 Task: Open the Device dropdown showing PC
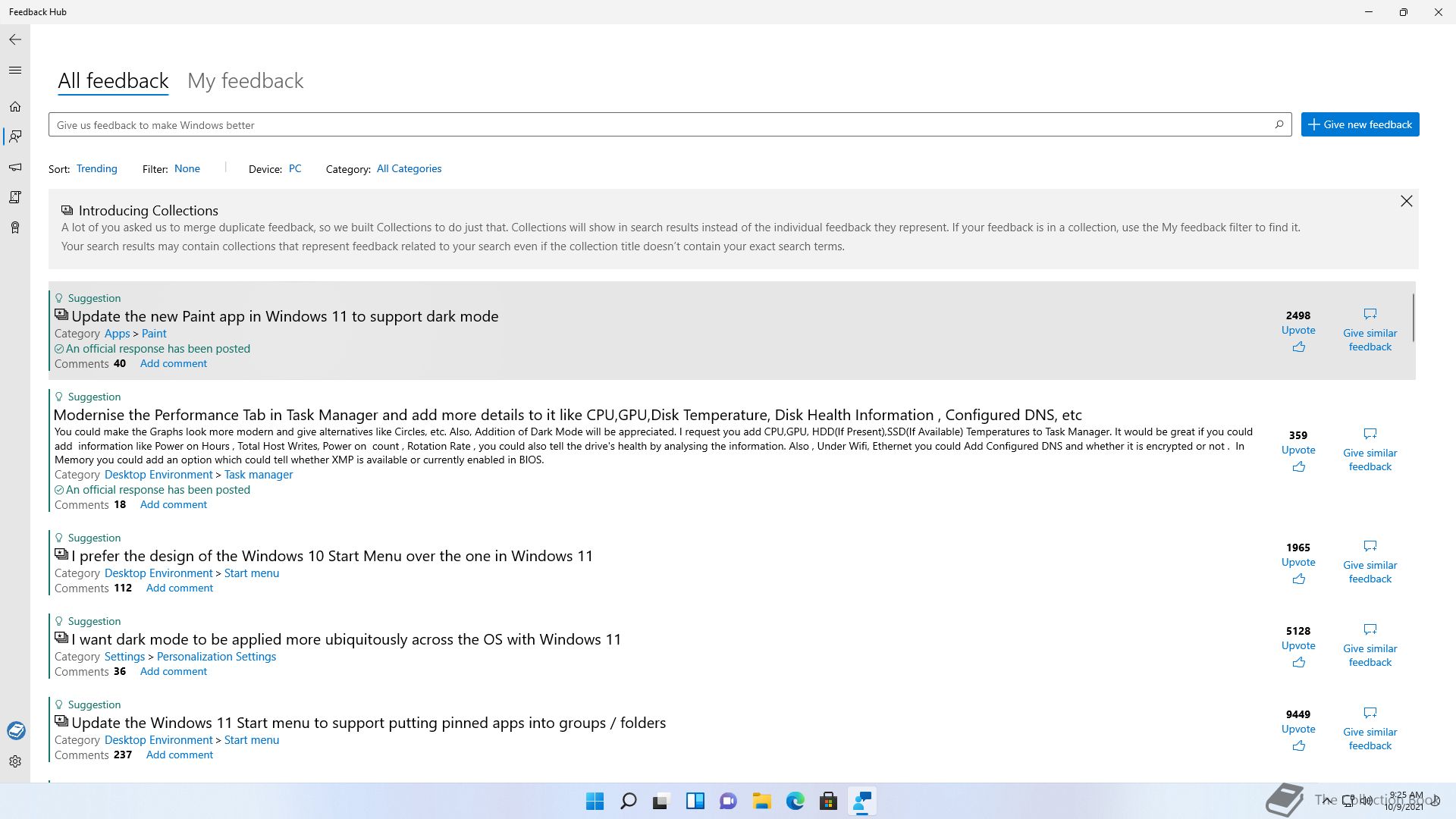(295, 168)
